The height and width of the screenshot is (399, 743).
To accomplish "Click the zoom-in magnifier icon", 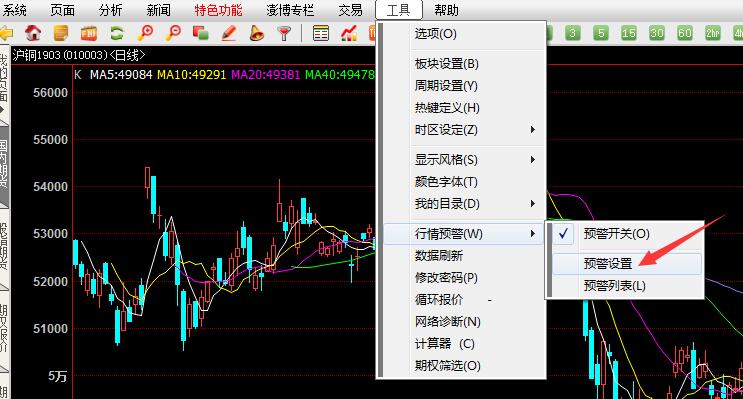I will pos(145,33).
